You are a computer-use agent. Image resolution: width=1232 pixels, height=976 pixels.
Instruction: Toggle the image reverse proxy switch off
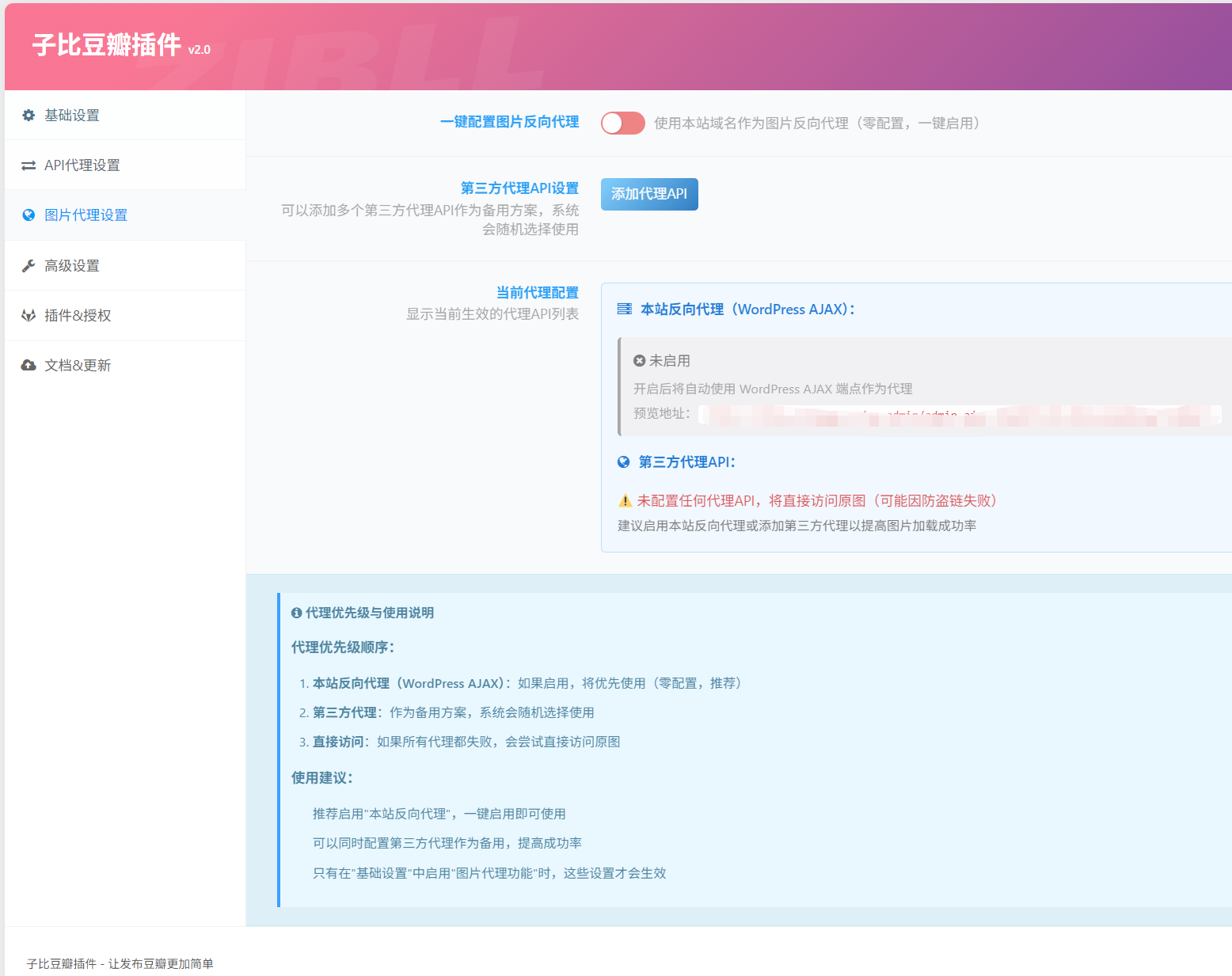click(622, 123)
